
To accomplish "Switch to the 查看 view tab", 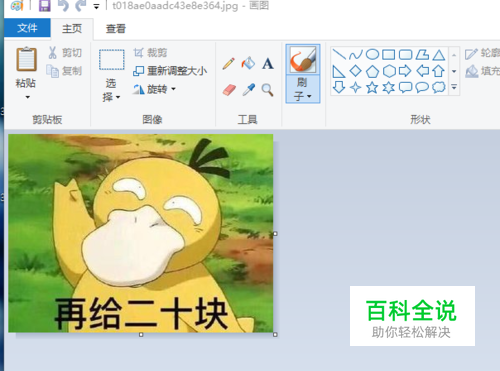I will (x=116, y=29).
